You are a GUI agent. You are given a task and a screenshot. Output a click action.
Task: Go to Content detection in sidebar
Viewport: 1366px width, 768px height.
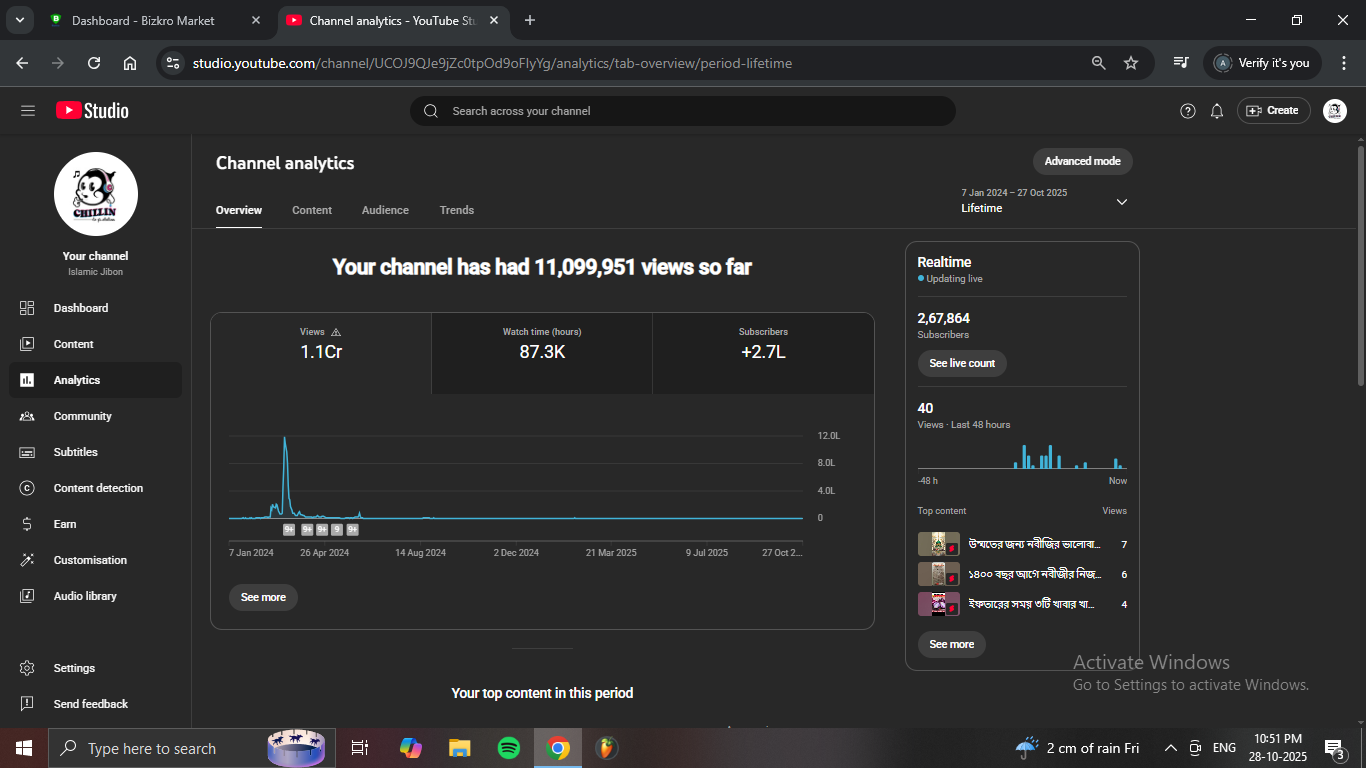[x=98, y=488]
